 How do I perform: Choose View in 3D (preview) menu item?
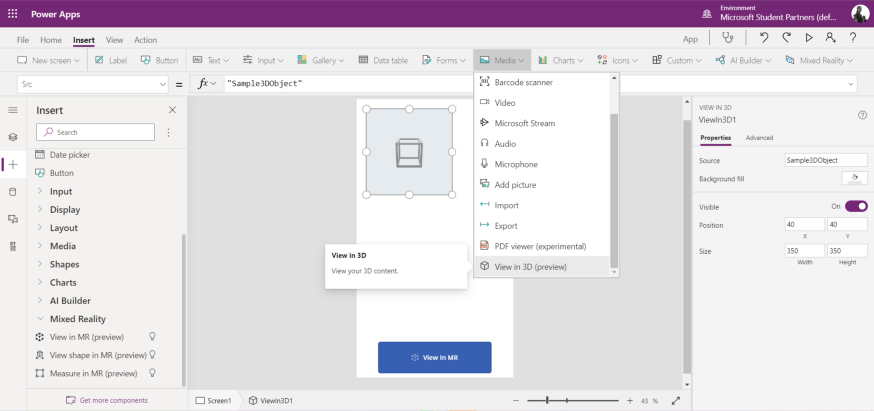tap(542, 267)
